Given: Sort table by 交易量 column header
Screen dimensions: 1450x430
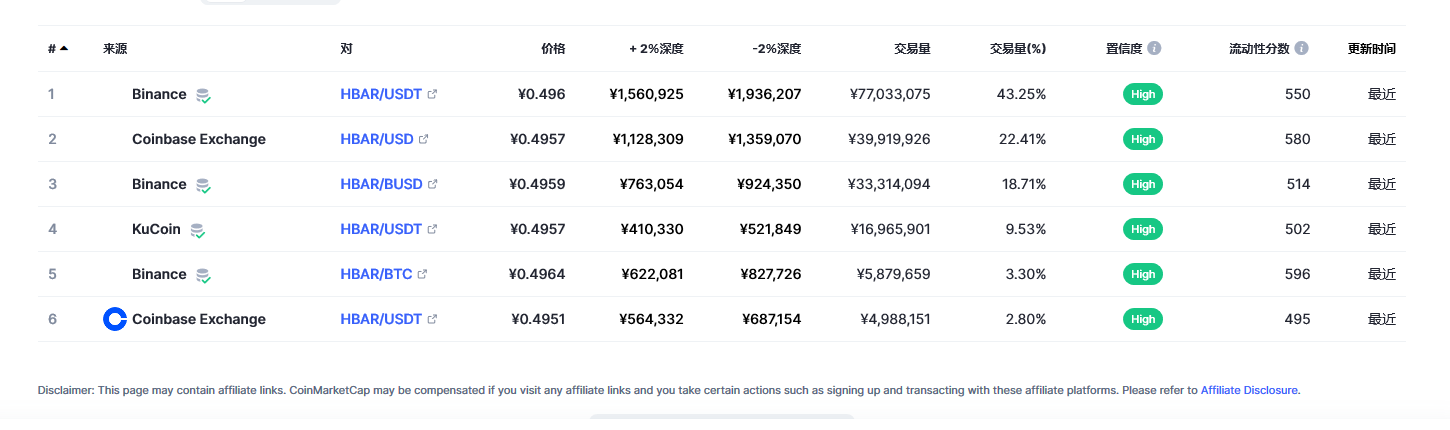Looking at the screenshot, I should (912, 48).
